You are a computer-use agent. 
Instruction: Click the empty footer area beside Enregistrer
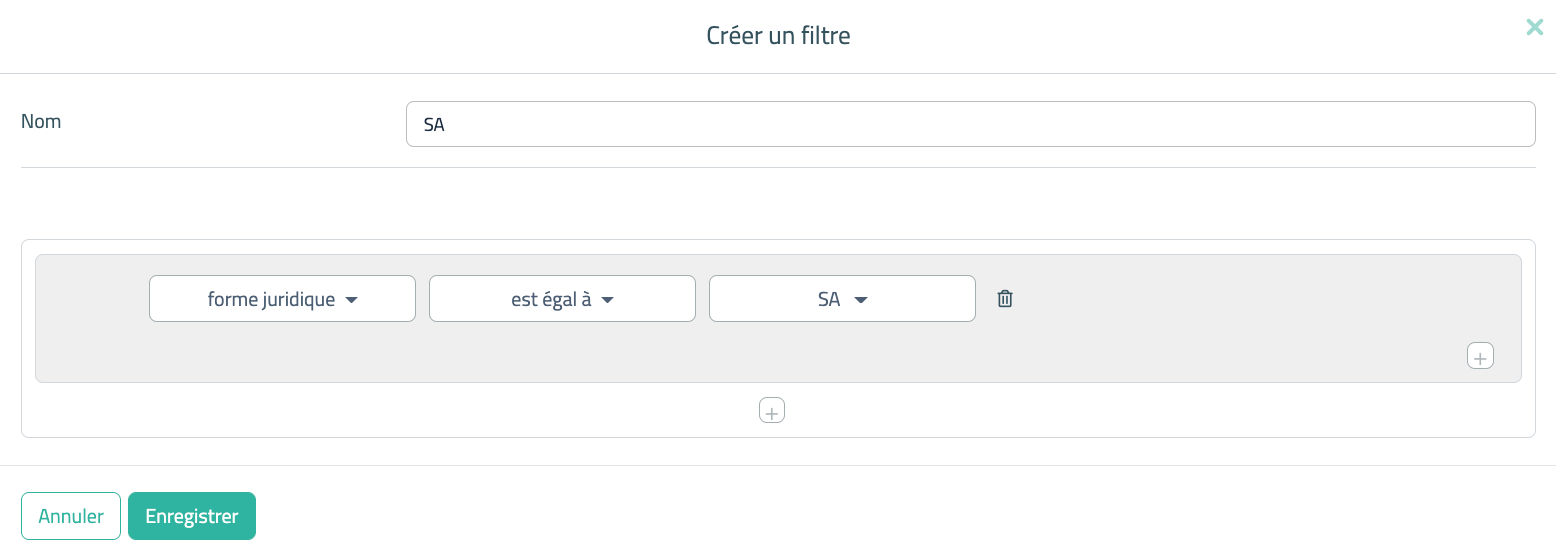800,516
